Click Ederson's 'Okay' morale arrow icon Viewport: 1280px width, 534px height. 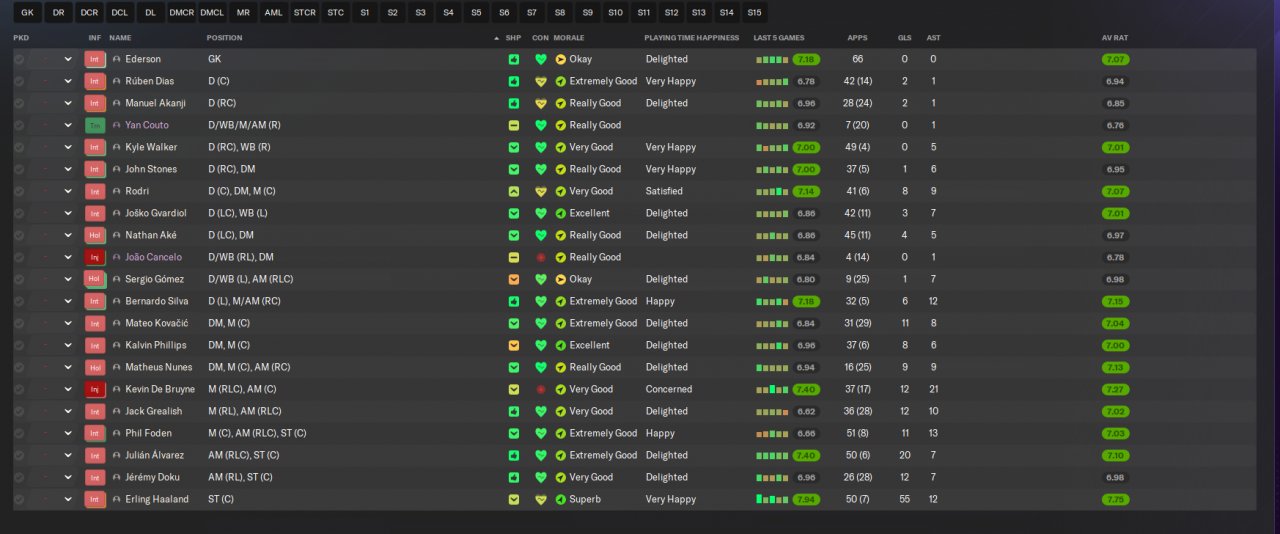(x=561, y=59)
